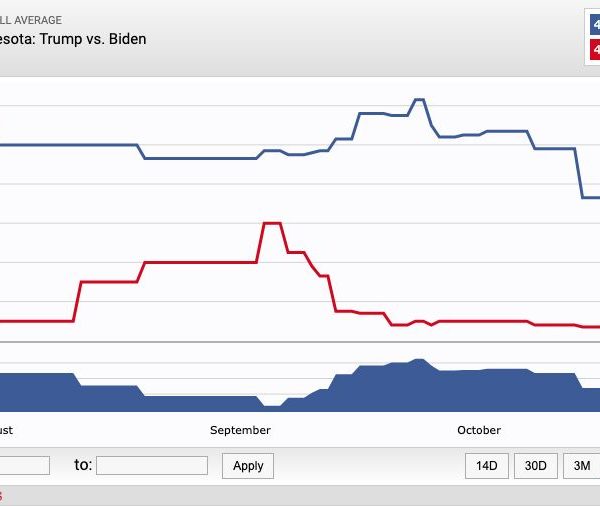The height and width of the screenshot is (506, 600).
Task: Click the navigator area's October peak
Action: click(419, 361)
